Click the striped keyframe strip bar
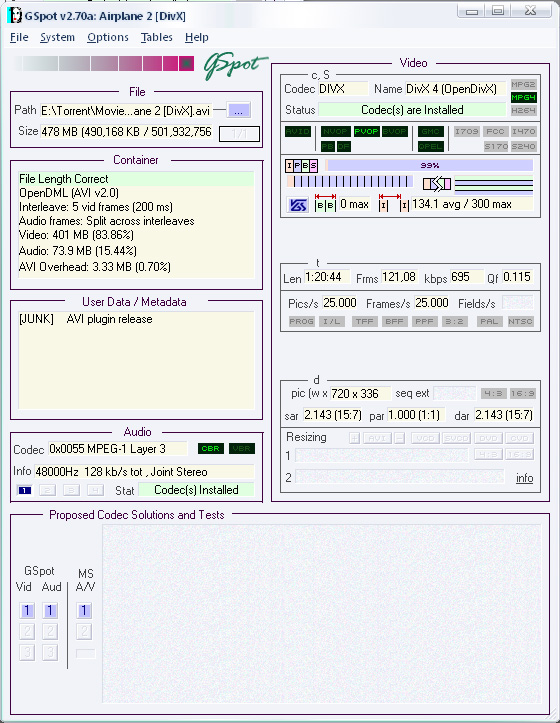The height and width of the screenshot is (723, 560). [x=350, y=182]
